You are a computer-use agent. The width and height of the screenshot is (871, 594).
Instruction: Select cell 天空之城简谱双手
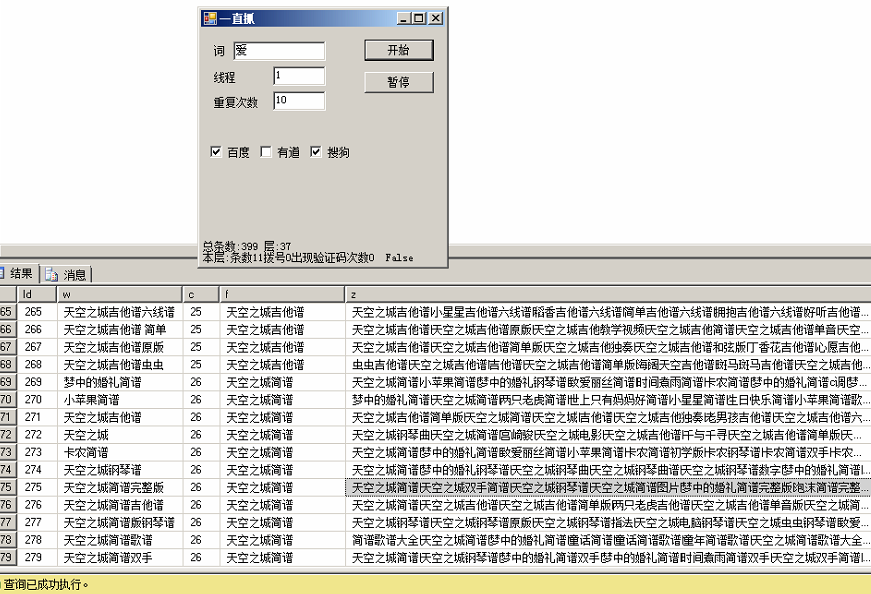pyautogui.click(x=119, y=557)
